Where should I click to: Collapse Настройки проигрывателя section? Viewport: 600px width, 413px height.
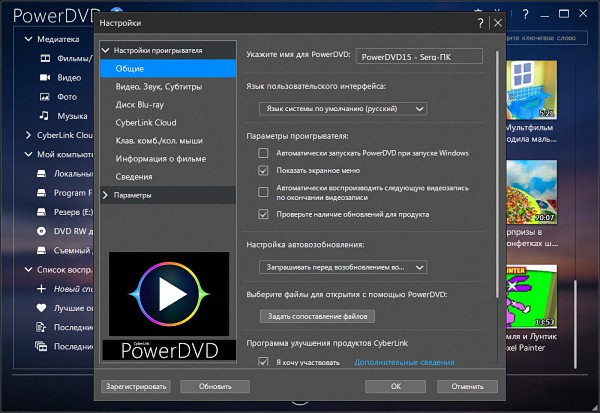click(106, 51)
